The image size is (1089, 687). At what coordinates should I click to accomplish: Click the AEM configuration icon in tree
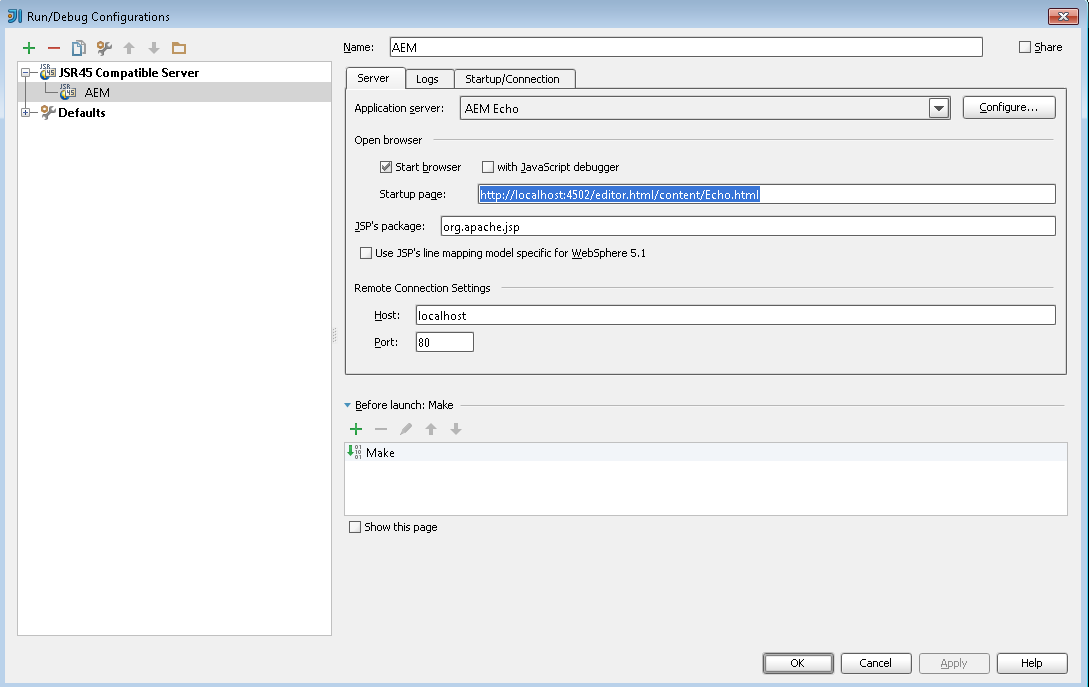coord(67,92)
